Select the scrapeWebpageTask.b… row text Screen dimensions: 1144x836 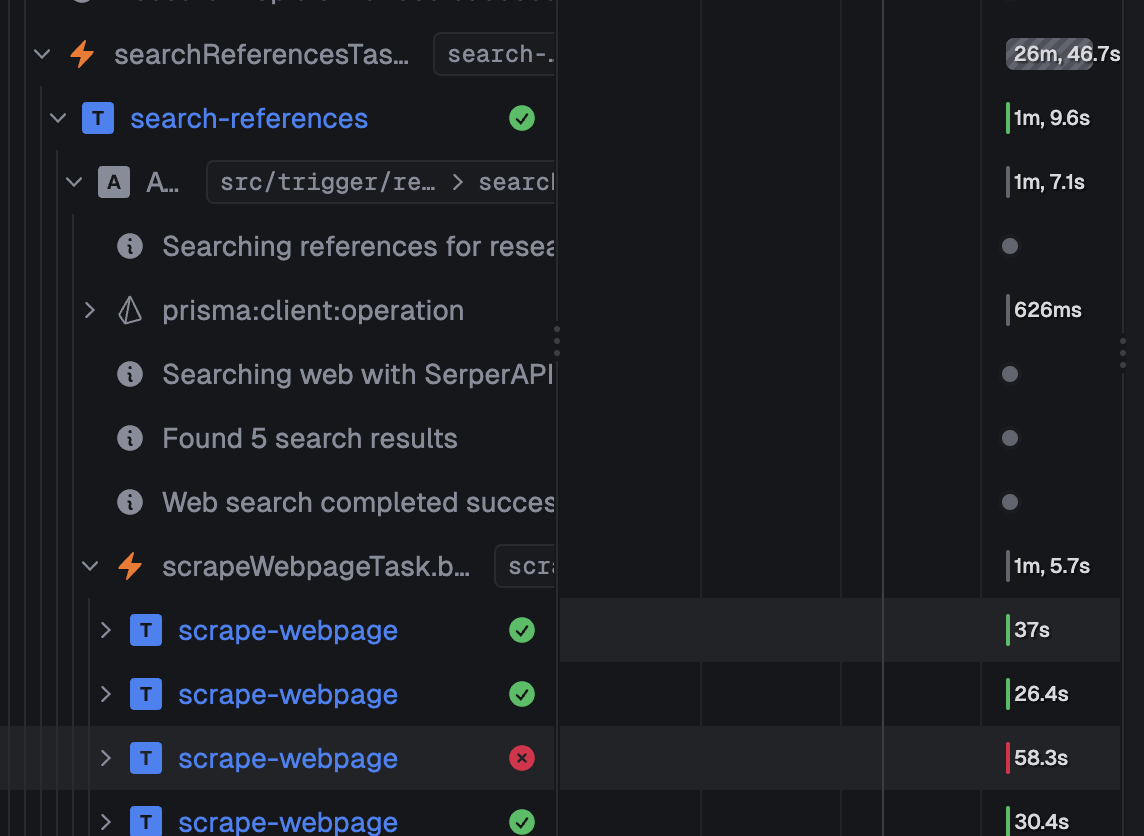pos(316,567)
